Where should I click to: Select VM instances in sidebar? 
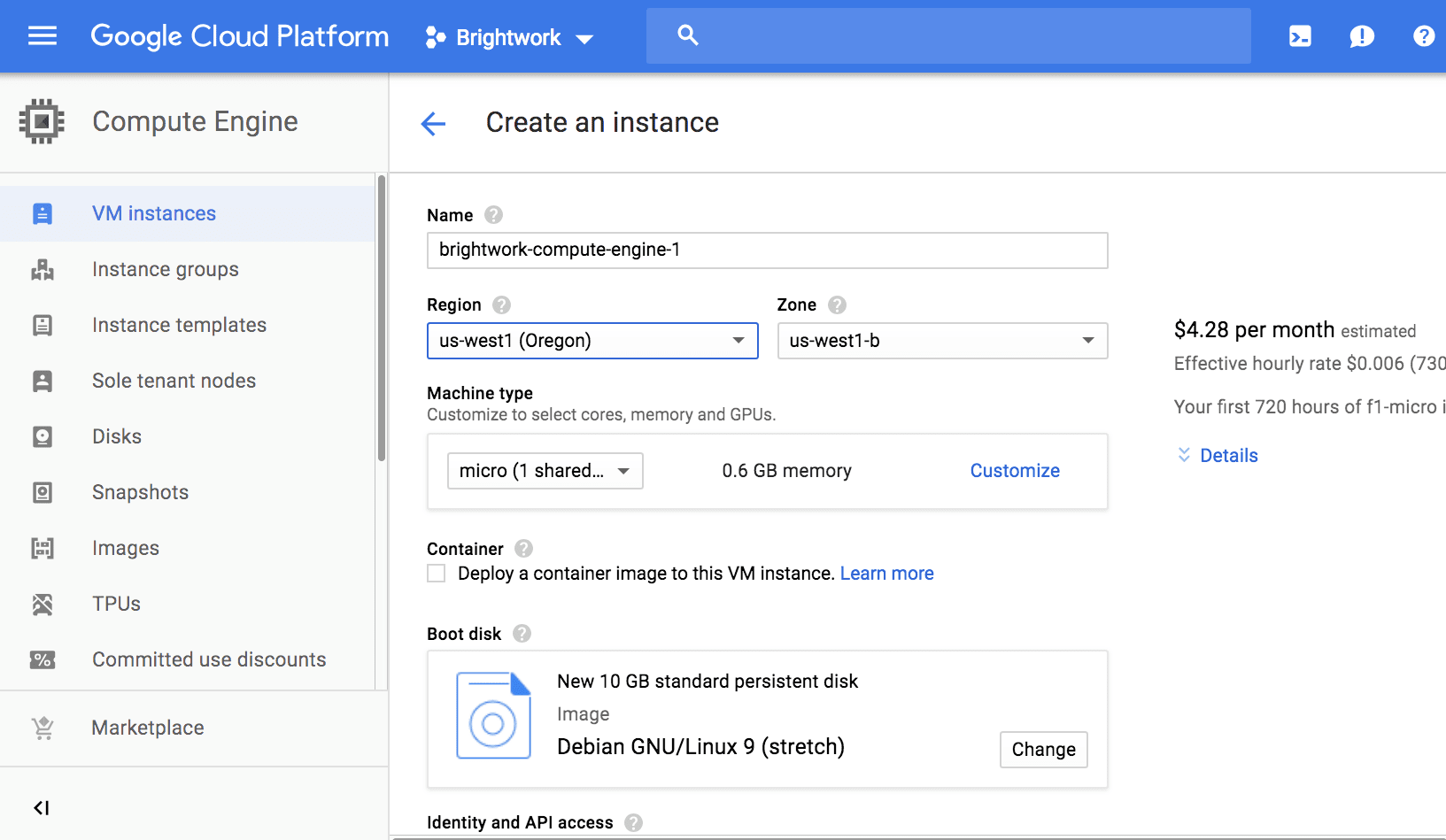pos(187,213)
